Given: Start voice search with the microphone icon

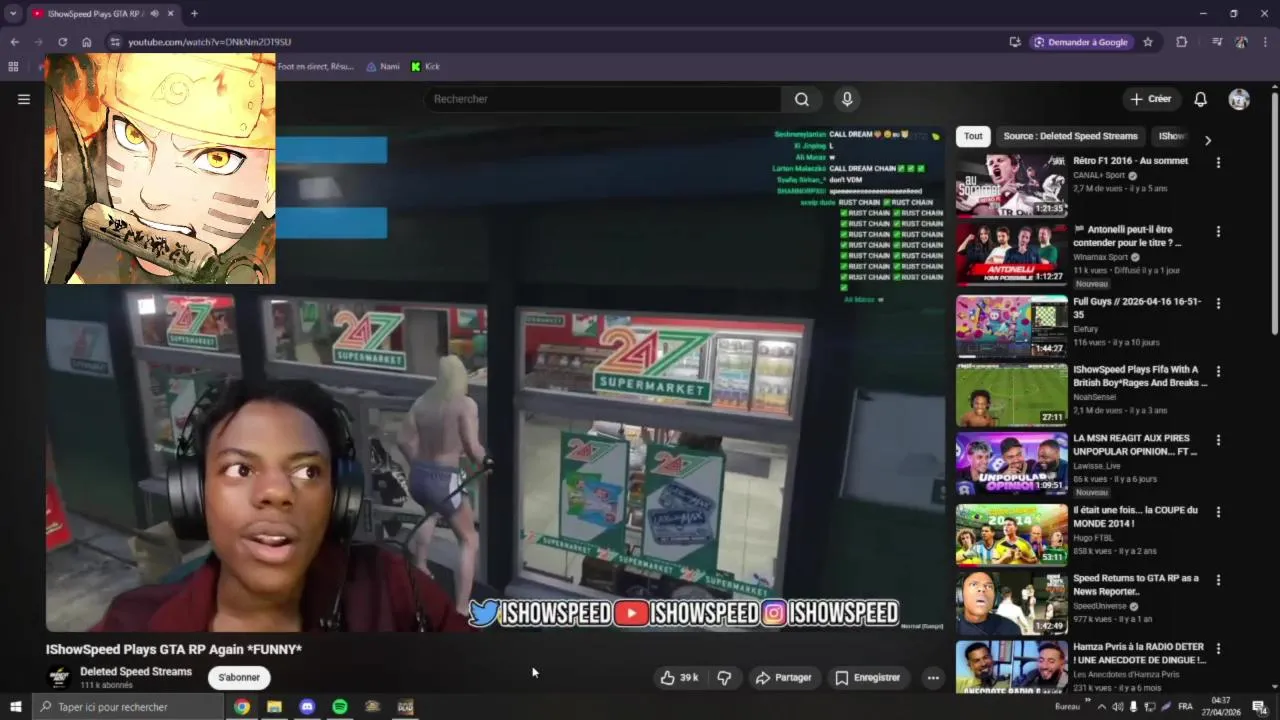Looking at the screenshot, I should [x=847, y=99].
